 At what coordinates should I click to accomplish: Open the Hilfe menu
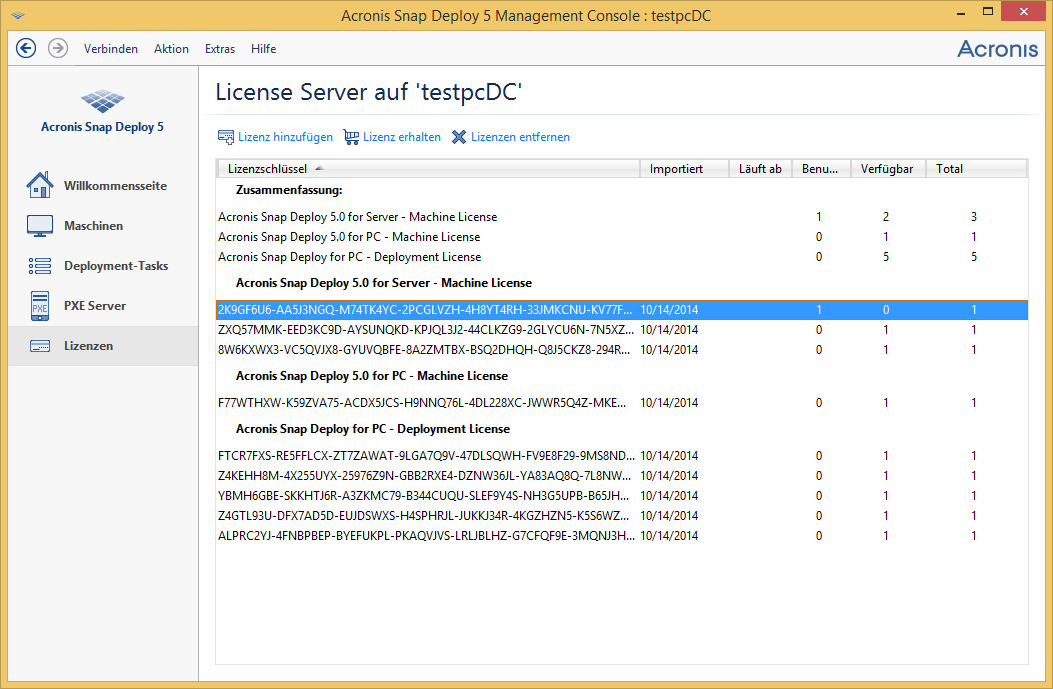click(263, 49)
